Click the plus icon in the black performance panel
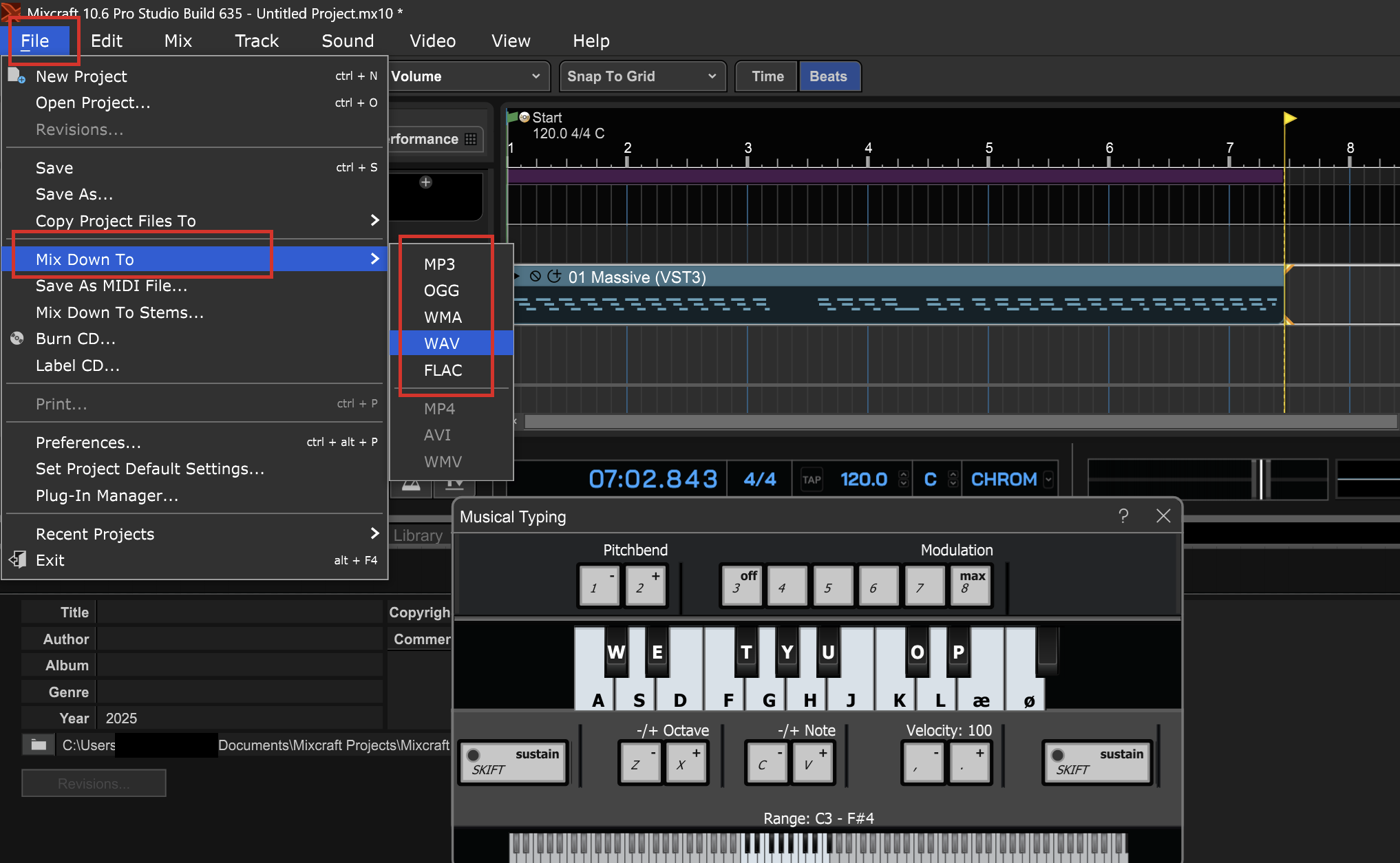1400x863 pixels. [x=426, y=182]
